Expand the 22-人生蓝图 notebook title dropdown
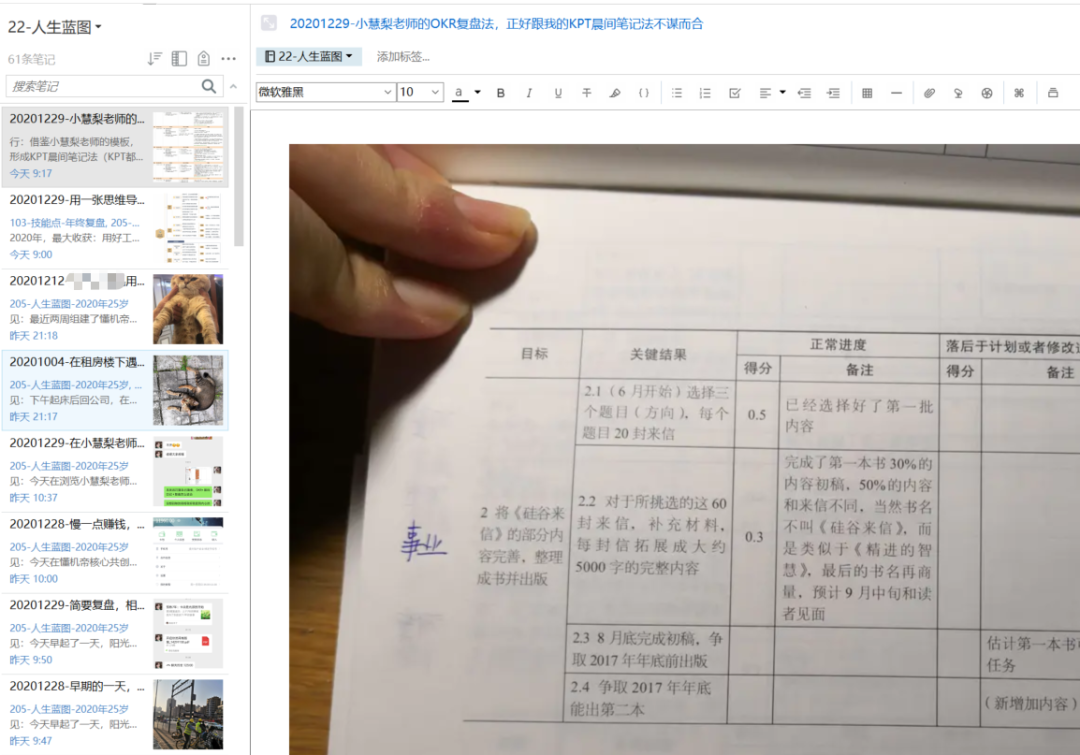Screen dimensions: 1080x755 [56, 27]
